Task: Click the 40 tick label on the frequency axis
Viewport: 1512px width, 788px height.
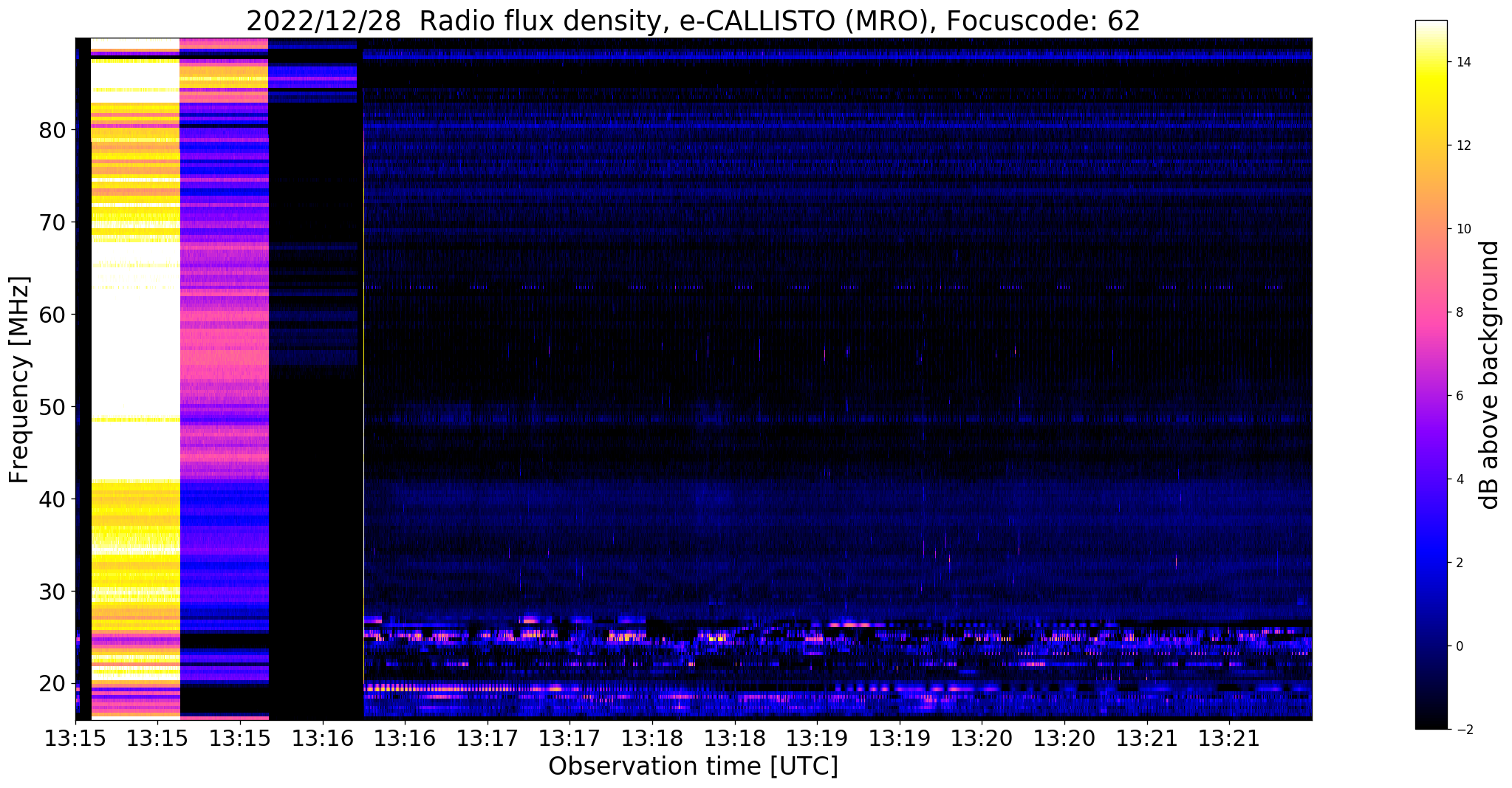Action: pos(52,499)
